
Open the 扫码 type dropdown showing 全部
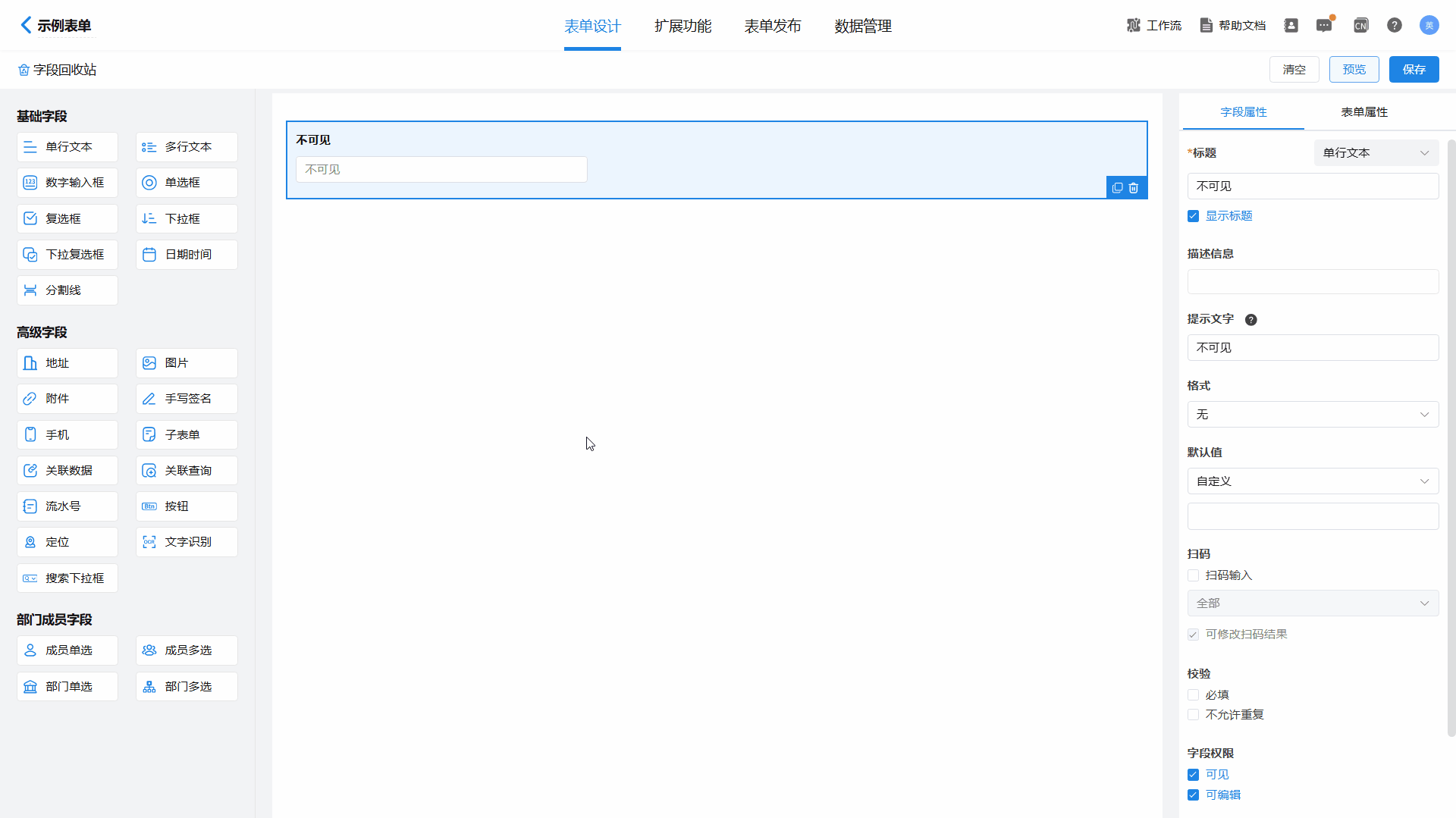(1313, 603)
